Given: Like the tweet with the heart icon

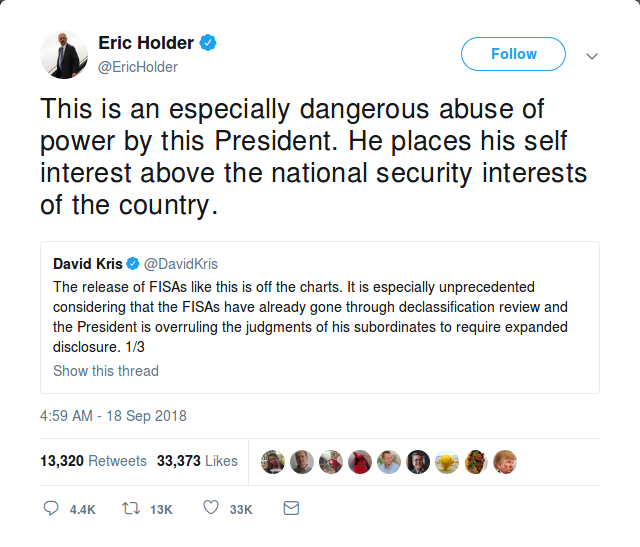Looking at the screenshot, I should pyautogui.click(x=211, y=508).
